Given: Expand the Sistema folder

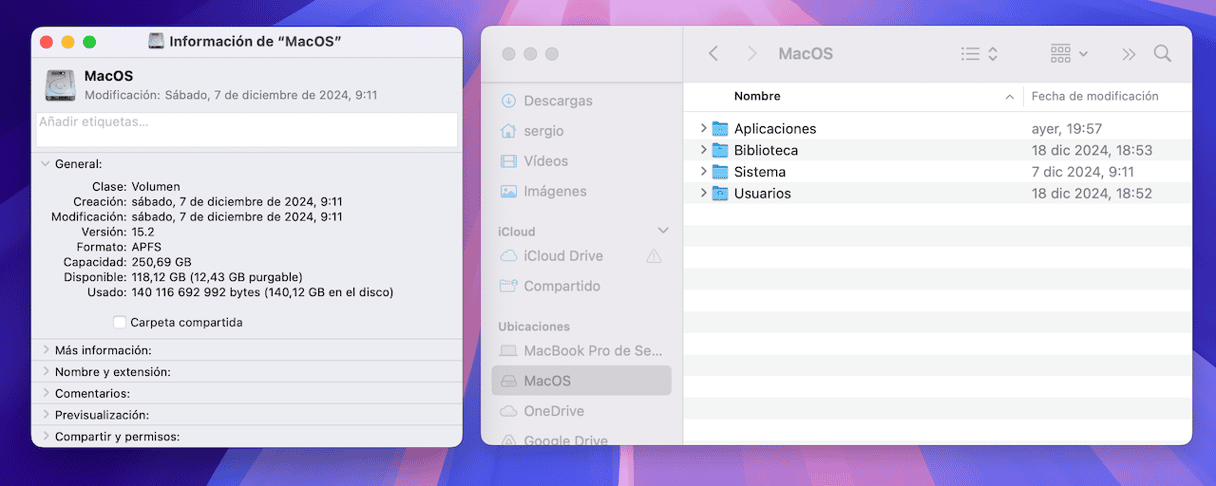Looking at the screenshot, I should click(x=703, y=172).
